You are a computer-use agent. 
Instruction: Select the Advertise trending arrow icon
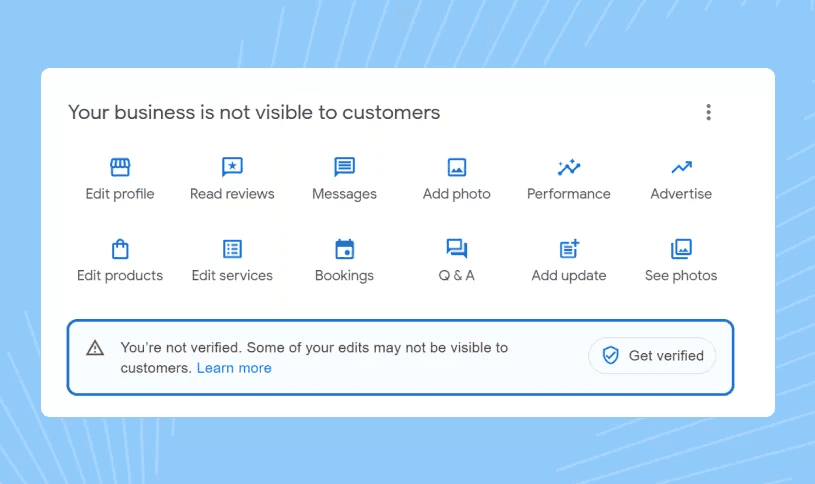point(681,167)
